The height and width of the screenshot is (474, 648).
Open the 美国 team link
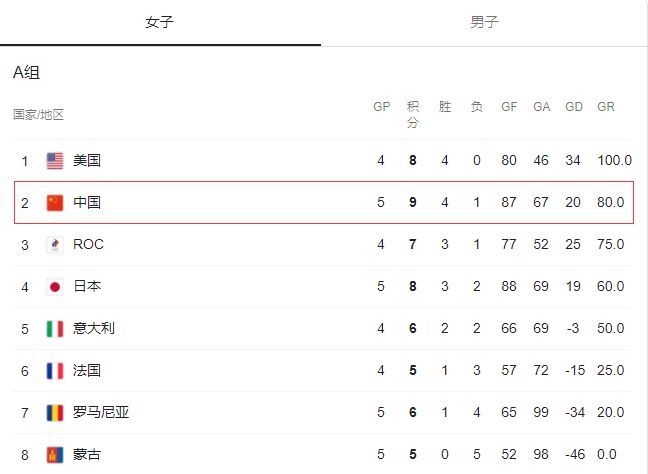pos(87,160)
